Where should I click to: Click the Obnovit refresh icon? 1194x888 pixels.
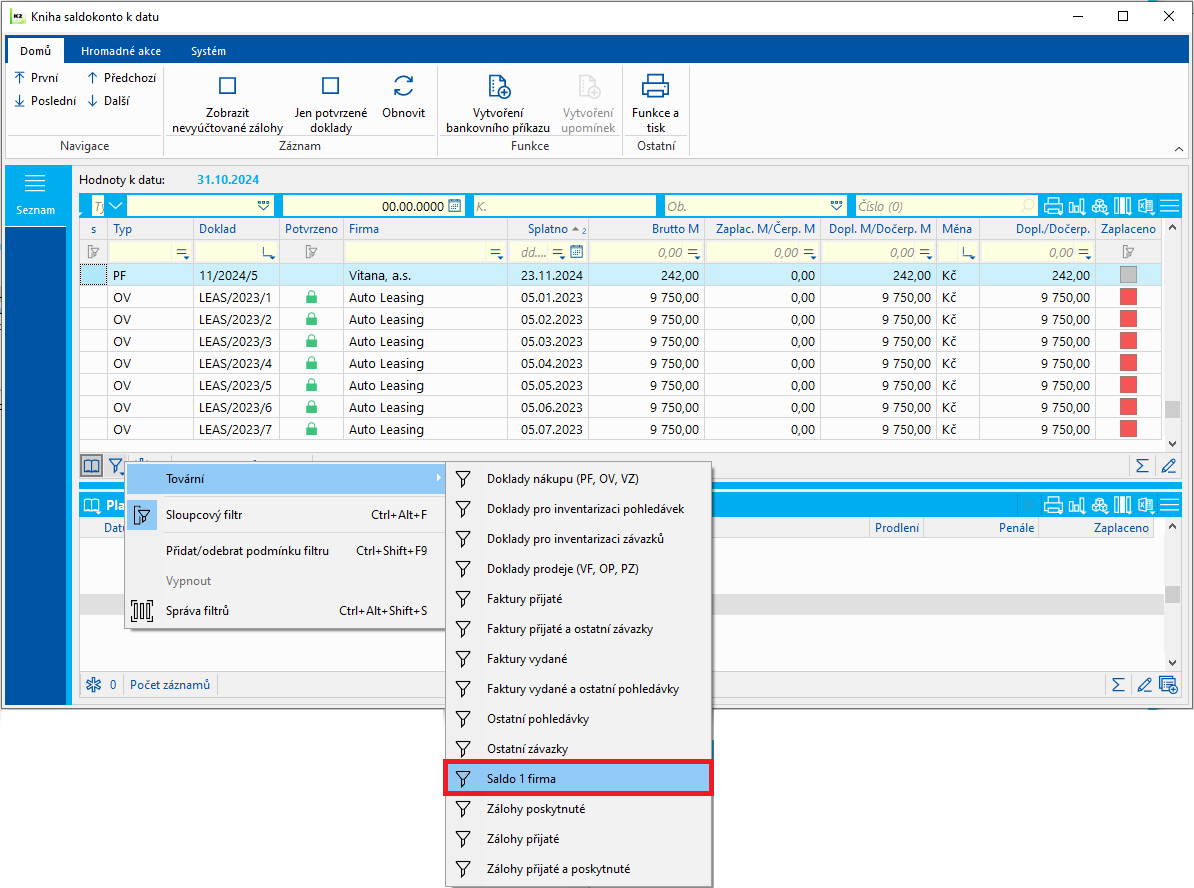click(x=404, y=87)
